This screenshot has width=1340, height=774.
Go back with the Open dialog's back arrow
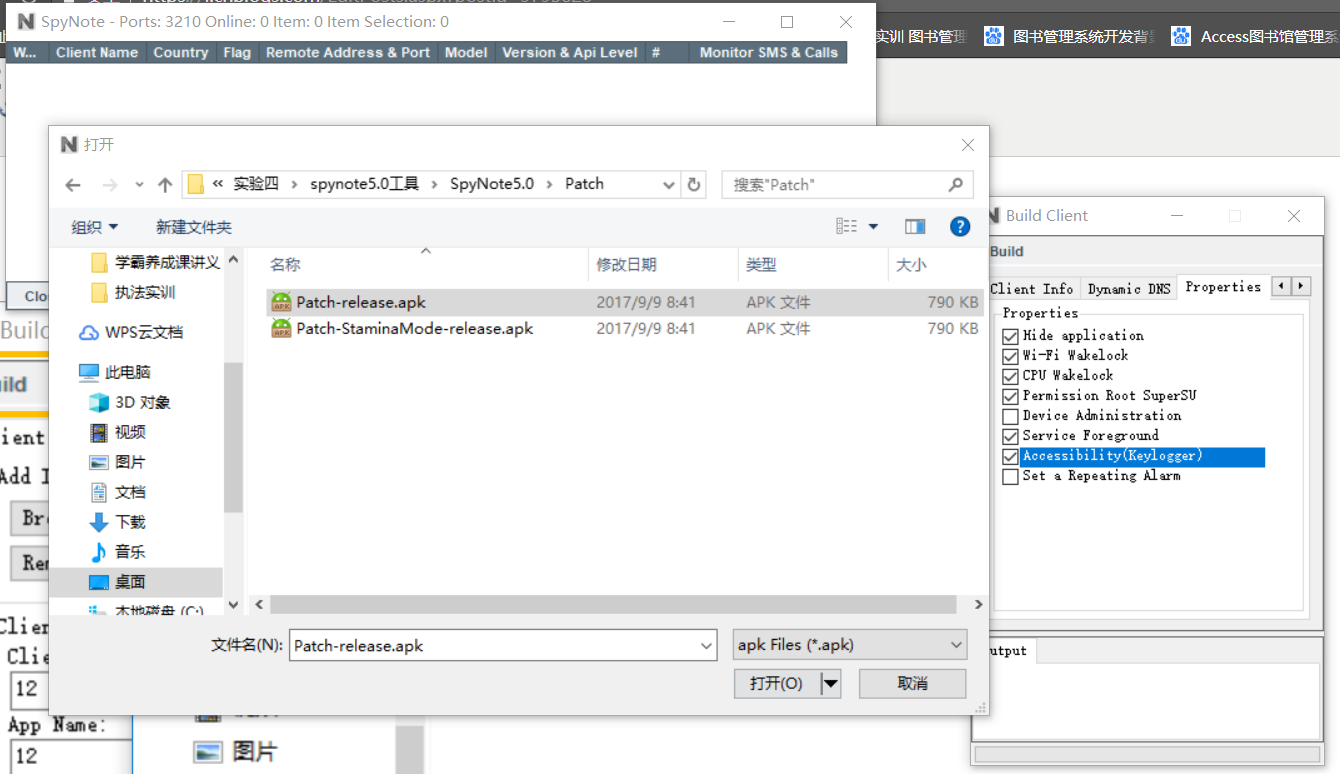(73, 185)
